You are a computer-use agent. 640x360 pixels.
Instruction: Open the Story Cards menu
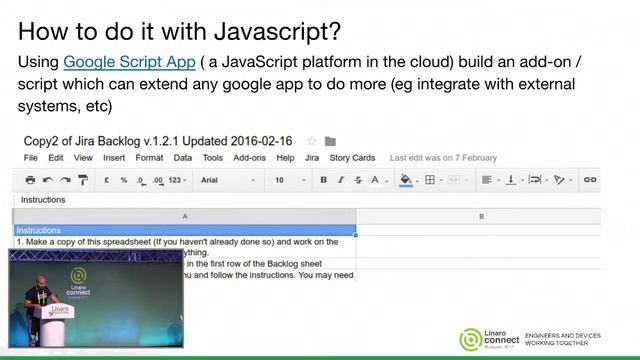click(352, 158)
